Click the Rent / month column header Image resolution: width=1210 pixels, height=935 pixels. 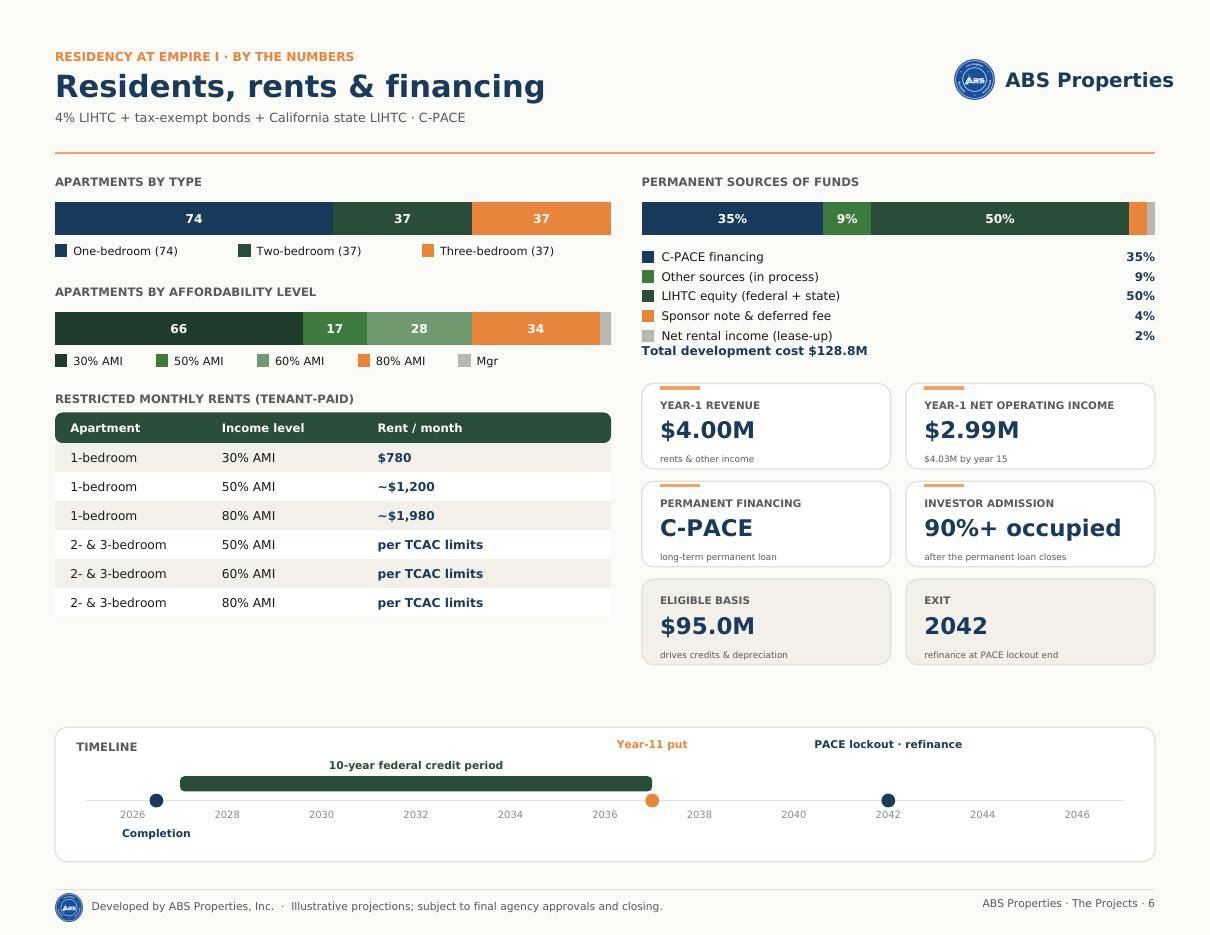tap(420, 428)
